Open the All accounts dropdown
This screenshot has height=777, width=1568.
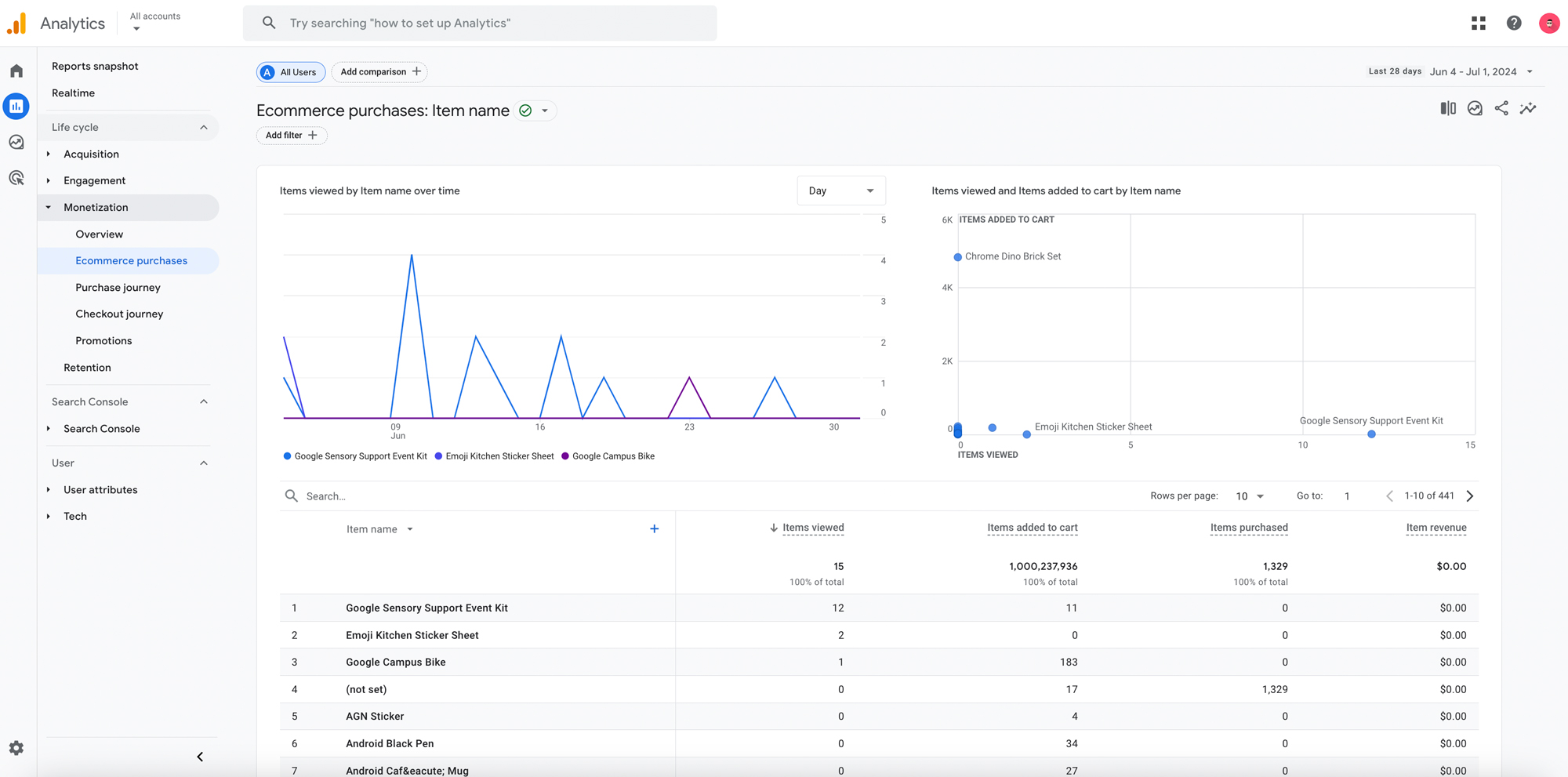(155, 22)
